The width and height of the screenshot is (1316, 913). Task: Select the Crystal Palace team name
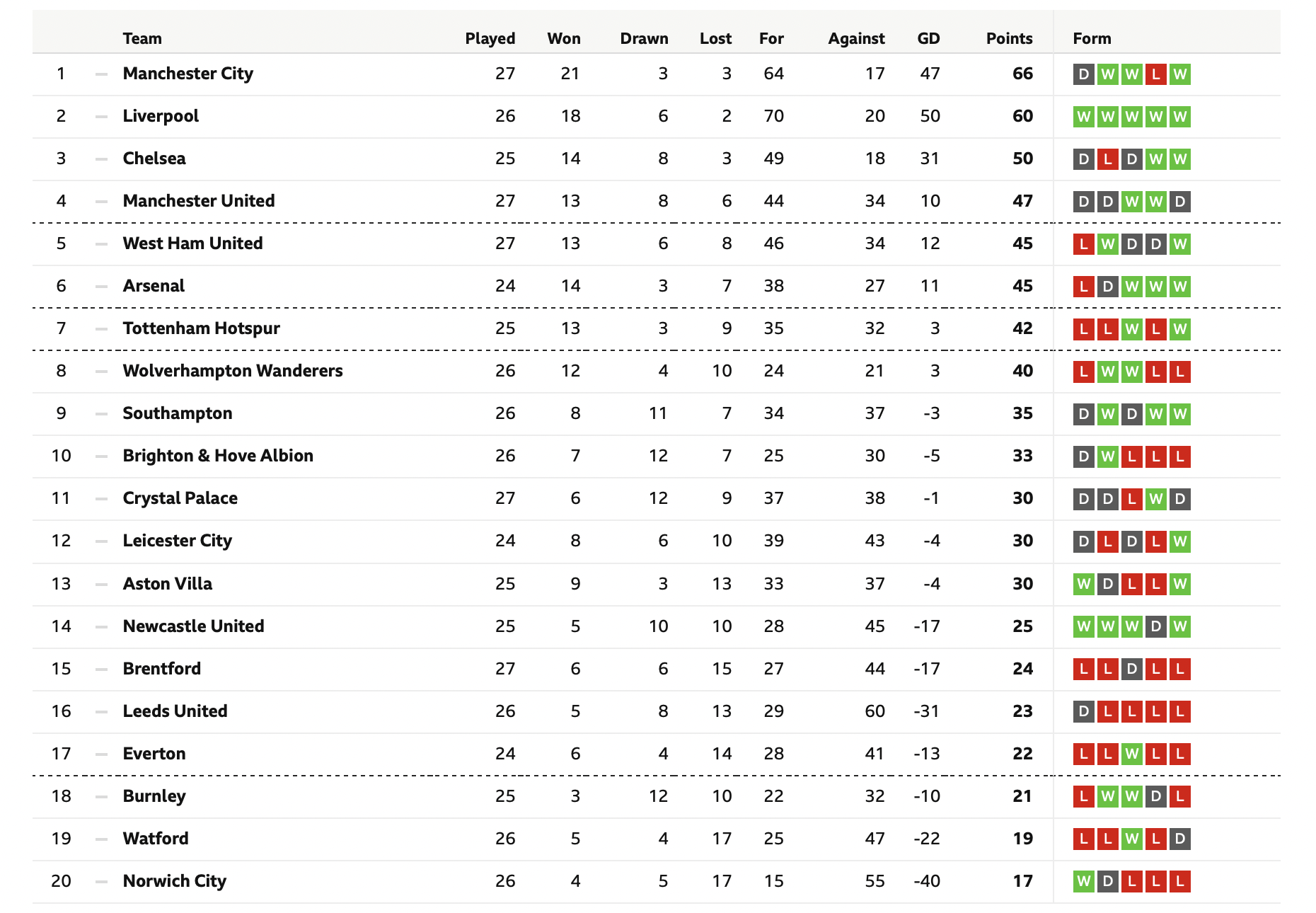pyautogui.click(x=180, y=498)
